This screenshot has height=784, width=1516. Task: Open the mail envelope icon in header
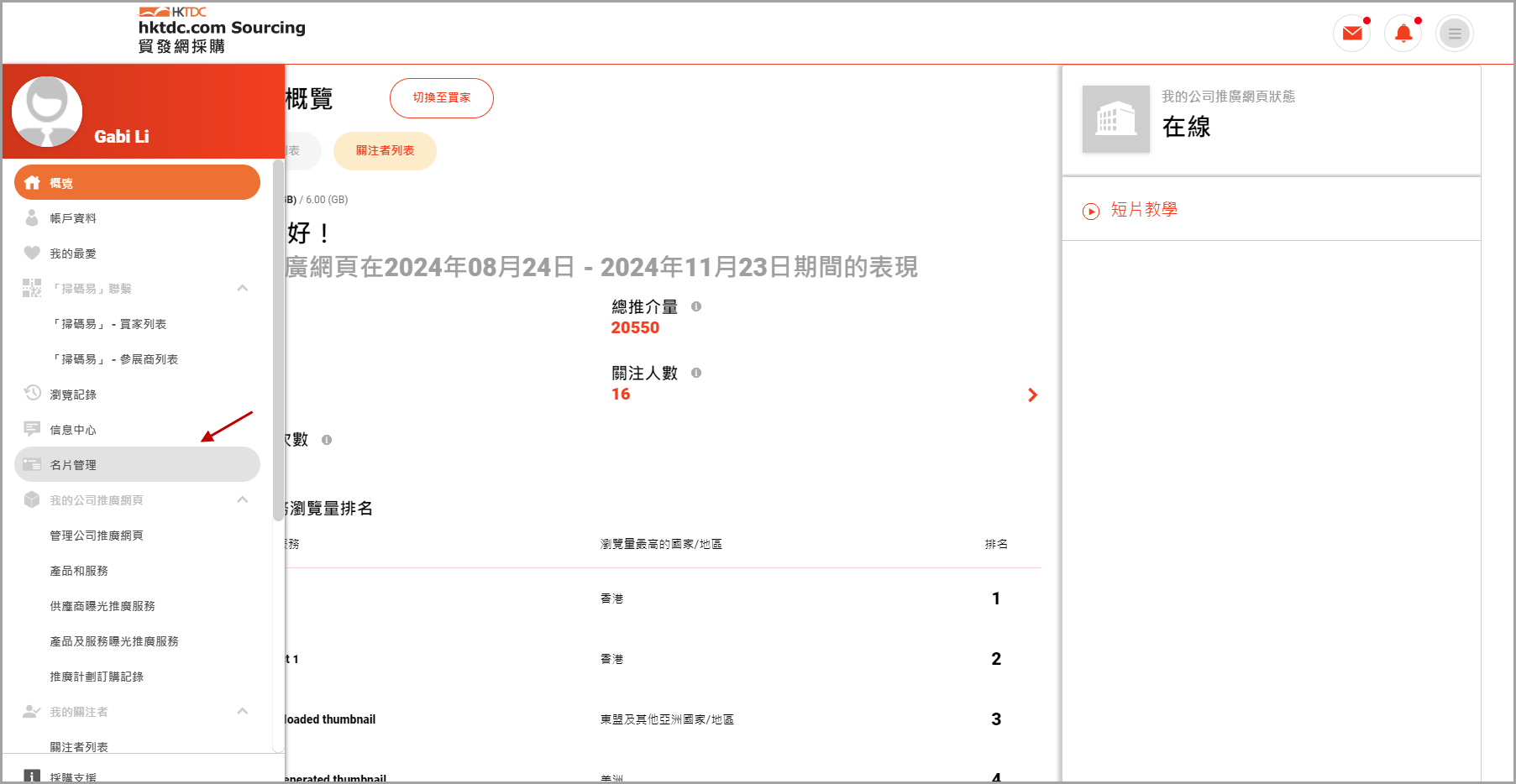coord(1352,34)
